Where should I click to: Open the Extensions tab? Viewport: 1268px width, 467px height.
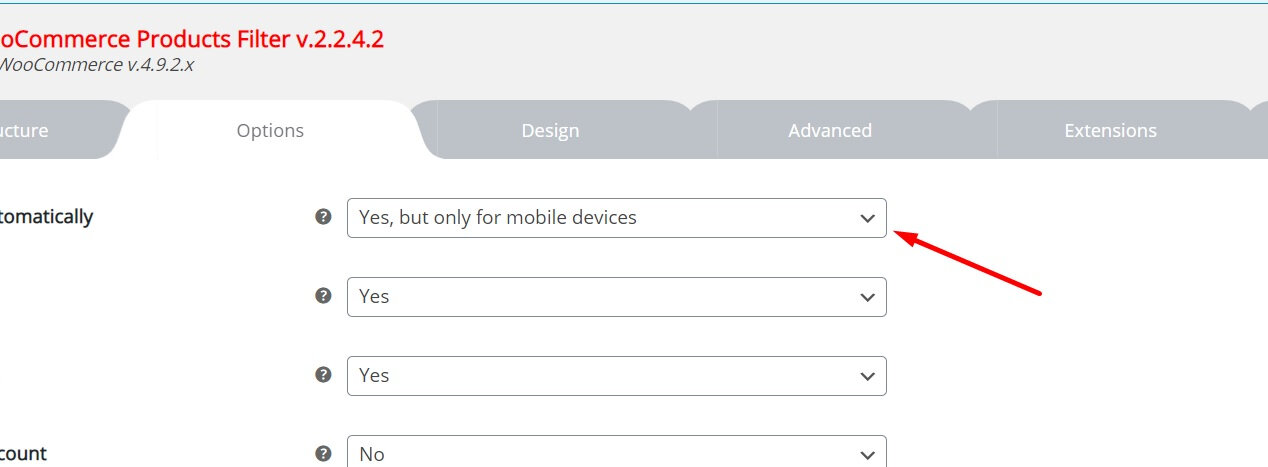pos(1110,131)
